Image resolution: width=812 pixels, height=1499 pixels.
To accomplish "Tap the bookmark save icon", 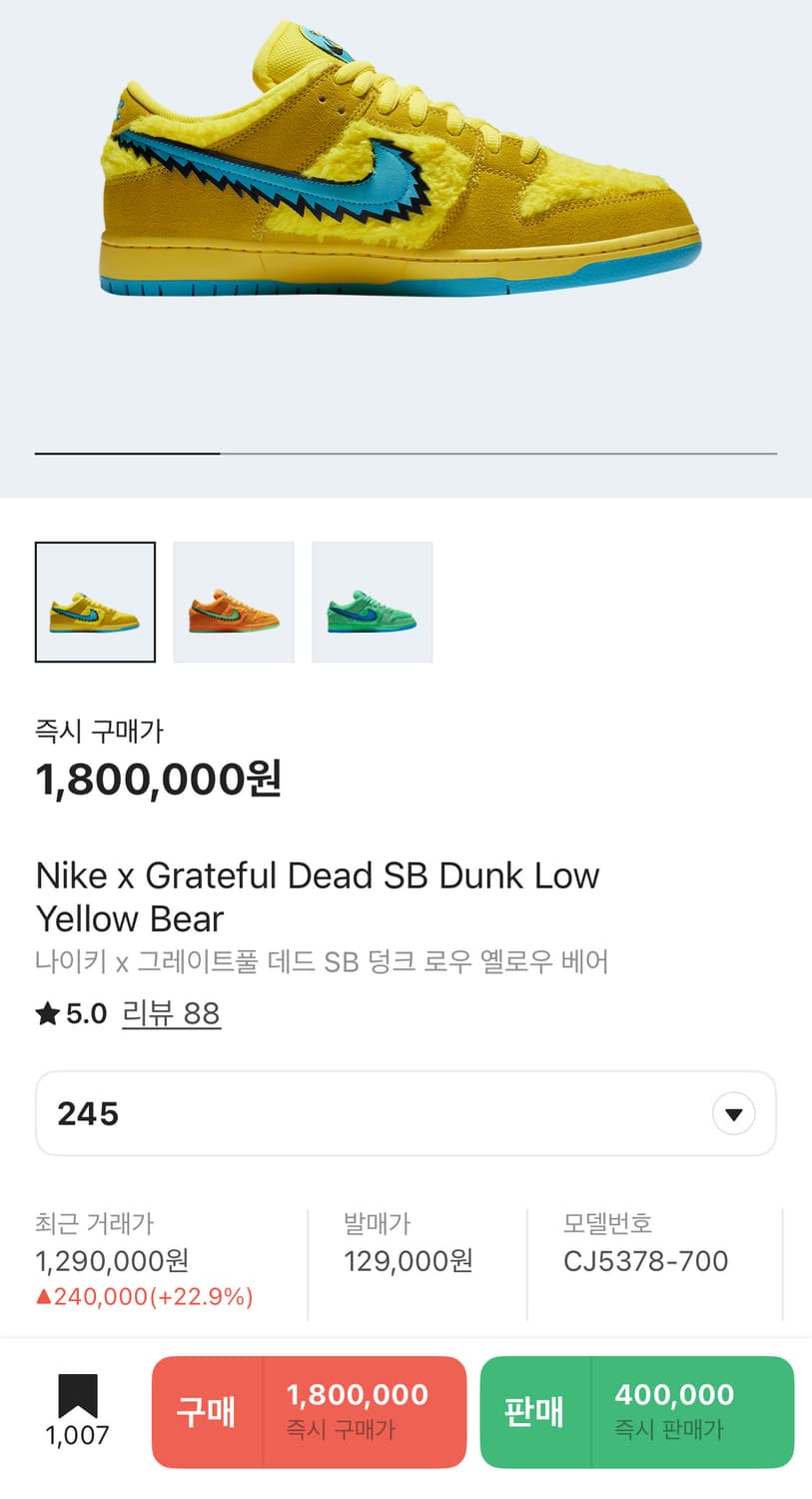I will (77, 1394).
